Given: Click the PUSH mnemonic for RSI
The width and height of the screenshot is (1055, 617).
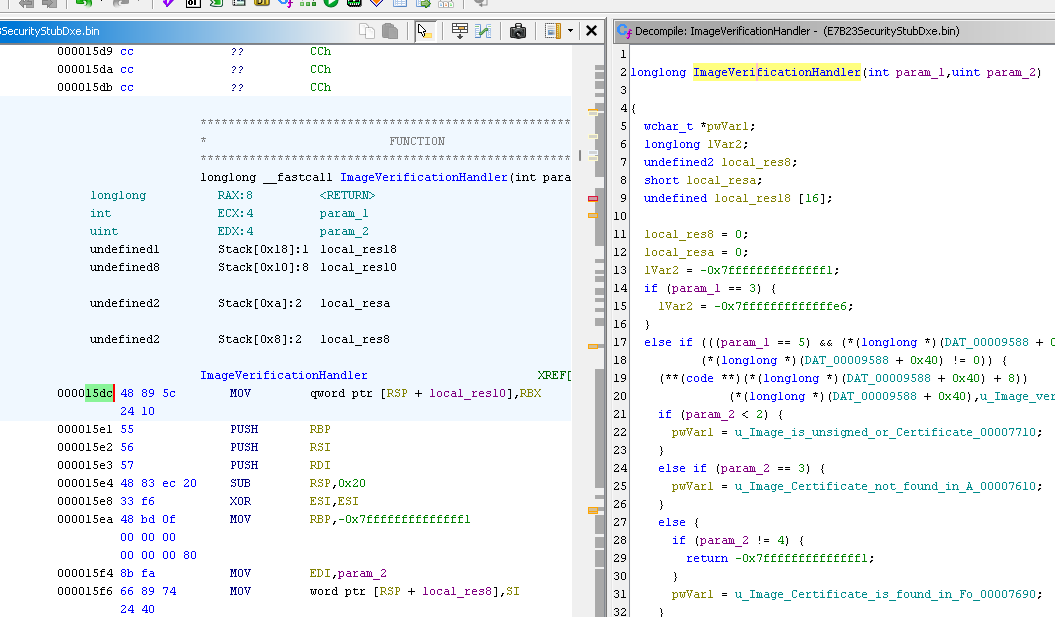Looking at the screenshot, I should pos(244,447).
